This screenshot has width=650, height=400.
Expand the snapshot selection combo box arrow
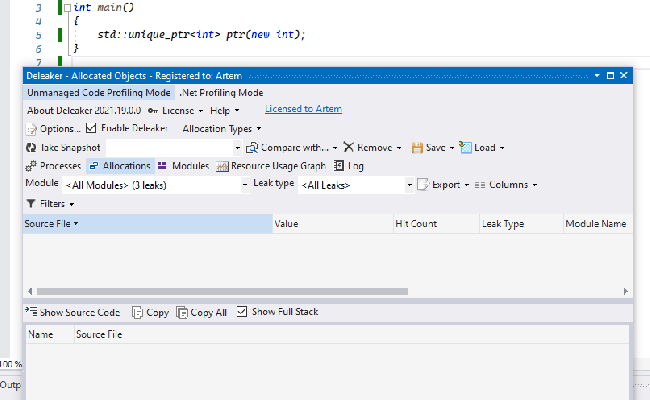pyautogui.click(x=238, y=148)
